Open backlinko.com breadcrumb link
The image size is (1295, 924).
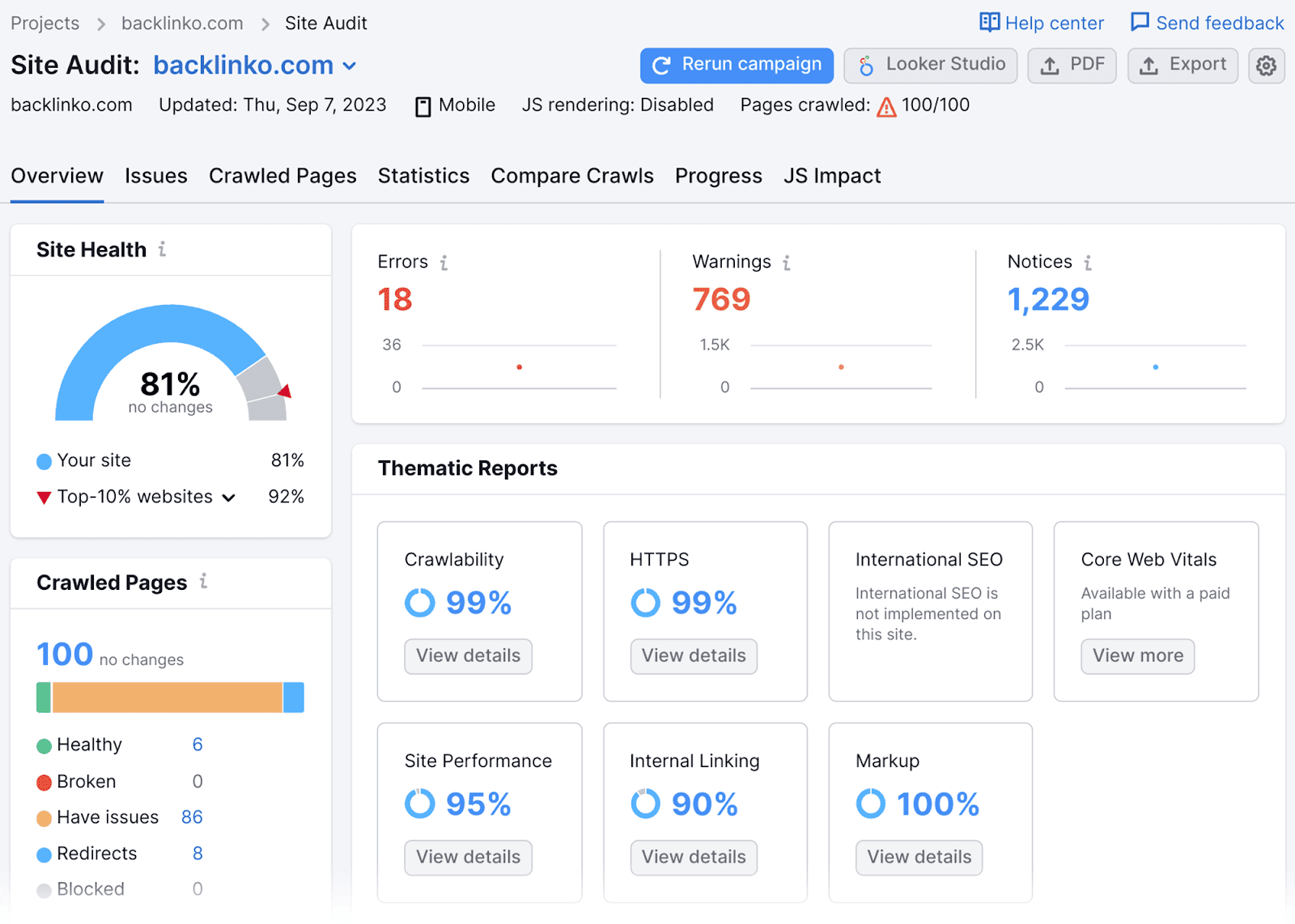182,23
